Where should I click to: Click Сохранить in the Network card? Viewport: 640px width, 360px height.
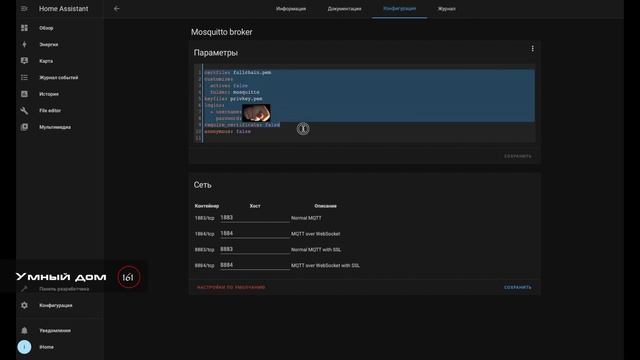(x=518, y=287)
